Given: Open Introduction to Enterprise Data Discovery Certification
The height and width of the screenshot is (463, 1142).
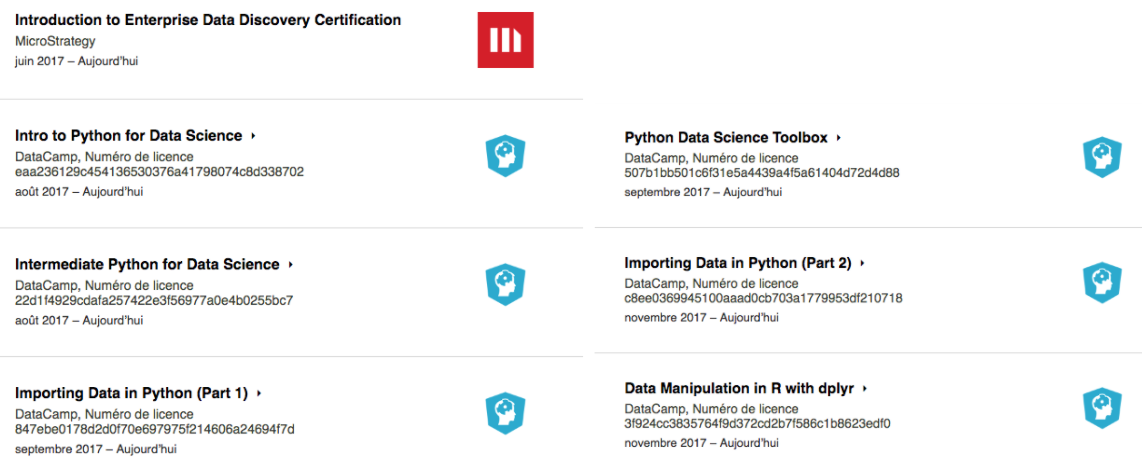Looking at the screenshot, I should [208, 20].
